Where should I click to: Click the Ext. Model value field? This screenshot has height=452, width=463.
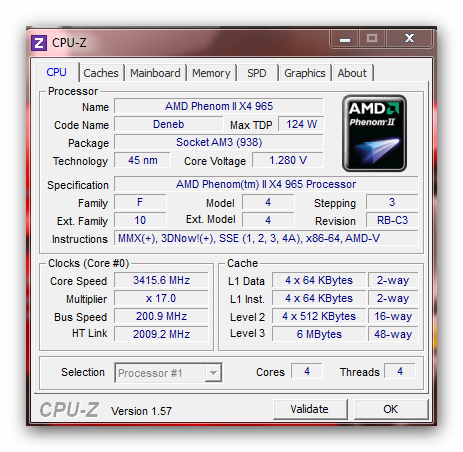pos(268,220)
